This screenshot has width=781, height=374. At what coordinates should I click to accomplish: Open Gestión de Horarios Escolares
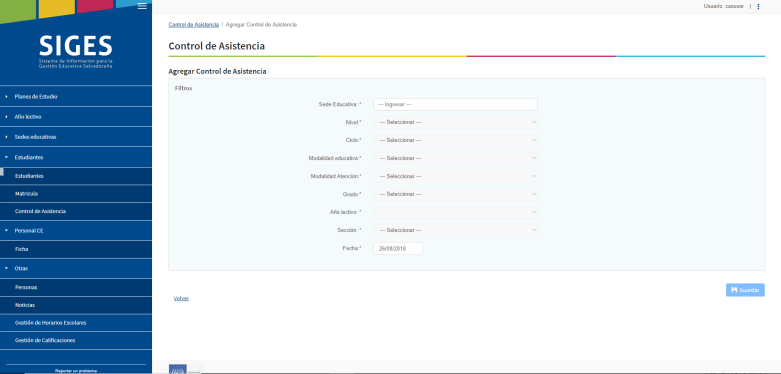pyautogui.click(x=76, y=323)
